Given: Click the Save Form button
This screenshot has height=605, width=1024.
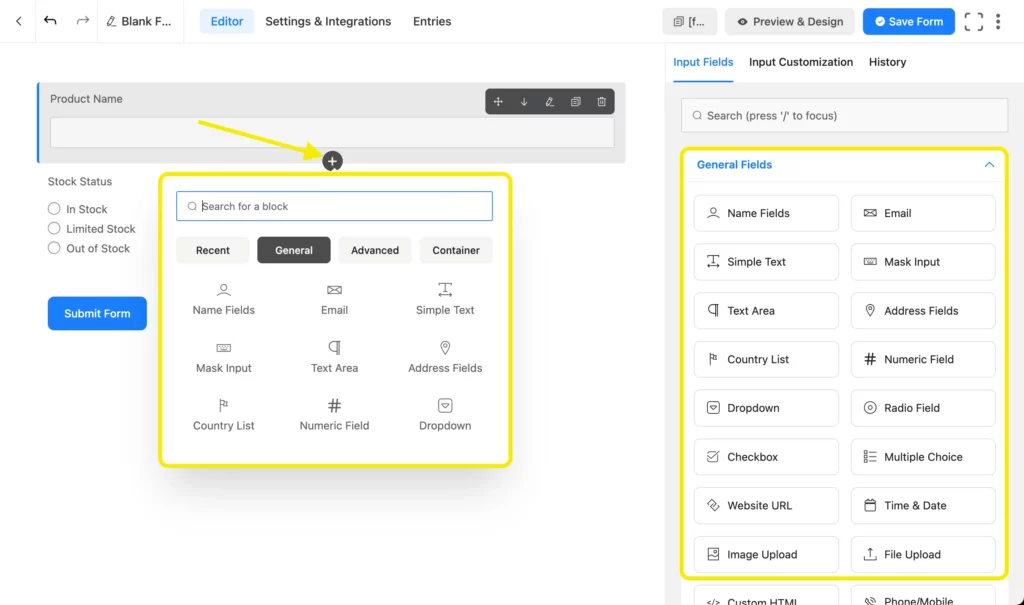Looking at the screenshot, I should pyautogui.click(x=908, y=22).
